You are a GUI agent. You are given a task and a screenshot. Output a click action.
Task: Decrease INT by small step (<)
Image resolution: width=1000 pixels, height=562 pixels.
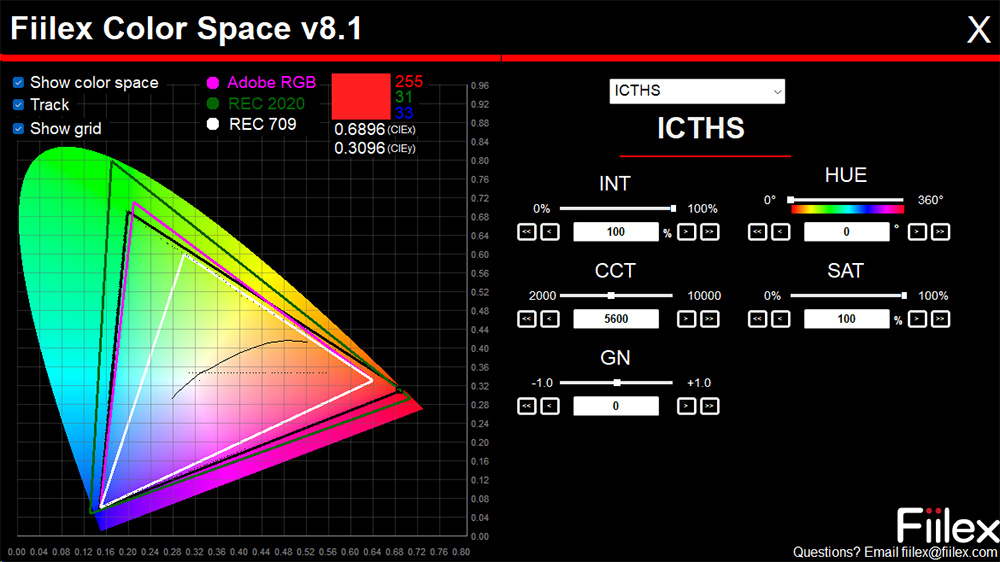pos(550,232)
